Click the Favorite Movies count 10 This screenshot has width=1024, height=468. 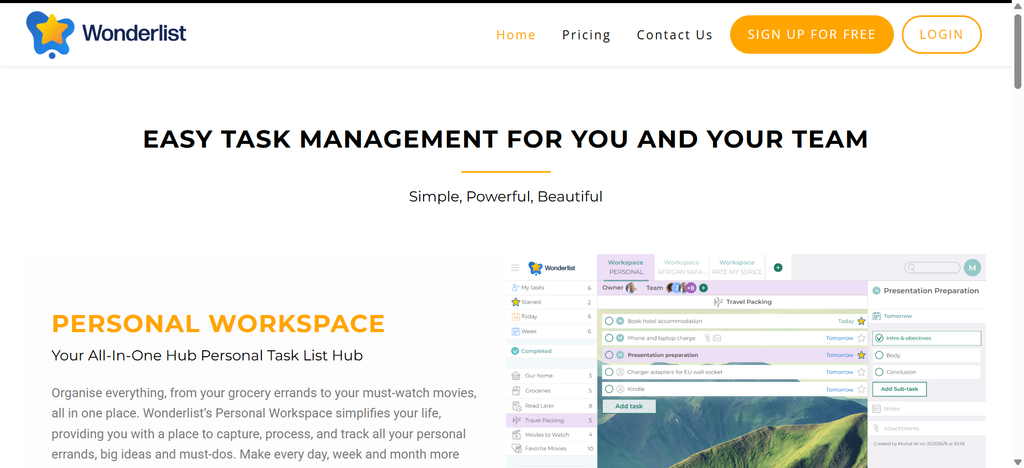point(590,449)
